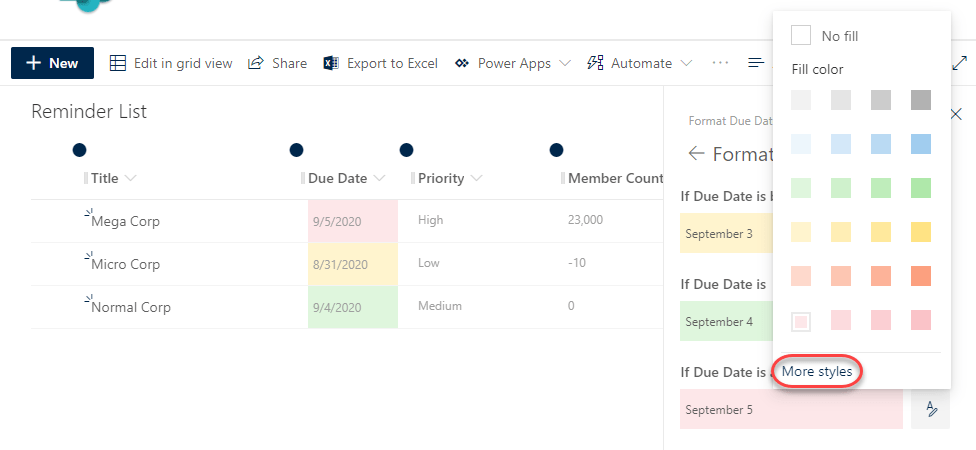Click the Share arrow icon
976x450 pixels.
click(x=256, y=63)
